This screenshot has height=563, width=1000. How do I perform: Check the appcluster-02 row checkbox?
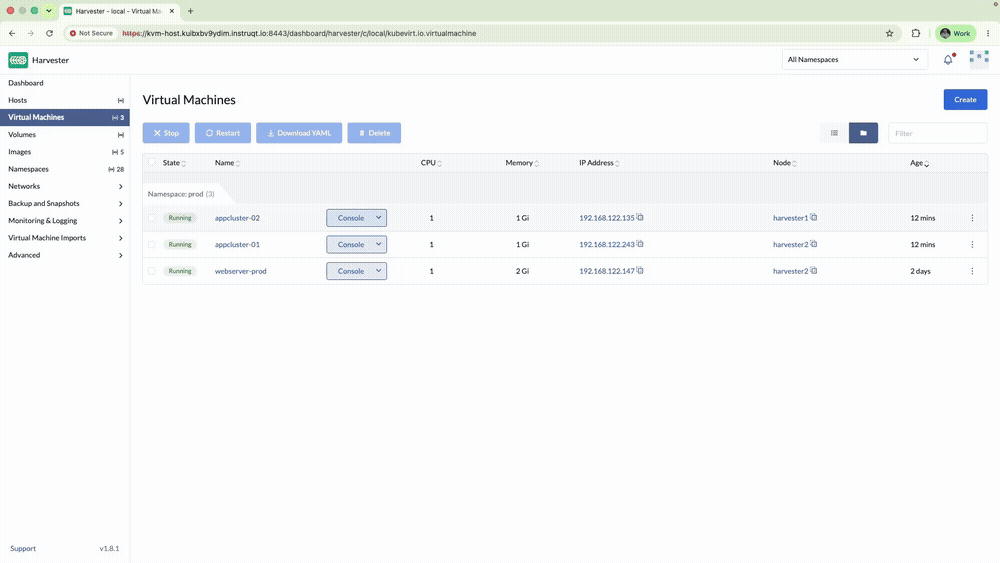coord(151,218)
